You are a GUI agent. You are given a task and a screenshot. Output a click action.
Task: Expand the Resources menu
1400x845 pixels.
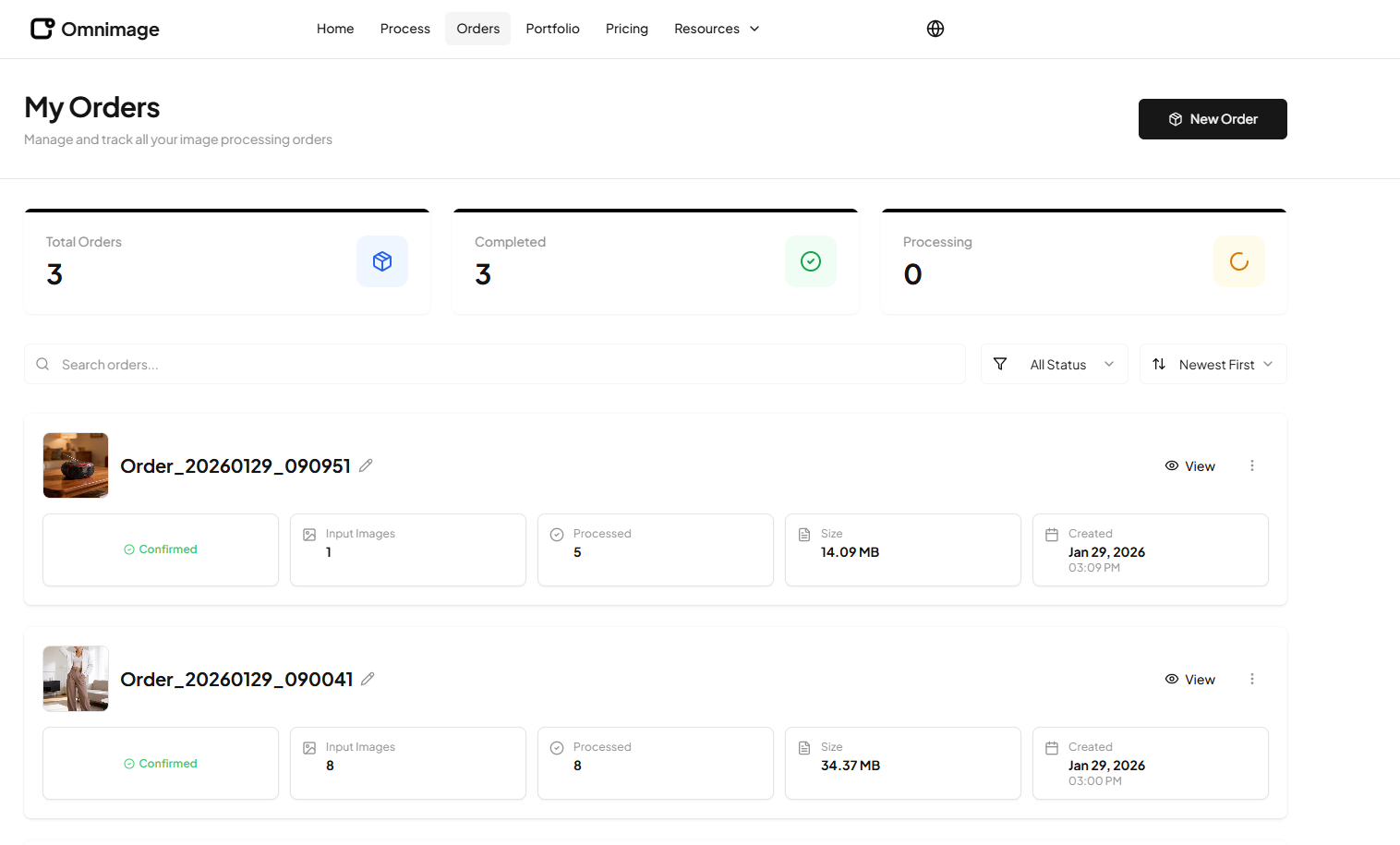click(717, 29)
